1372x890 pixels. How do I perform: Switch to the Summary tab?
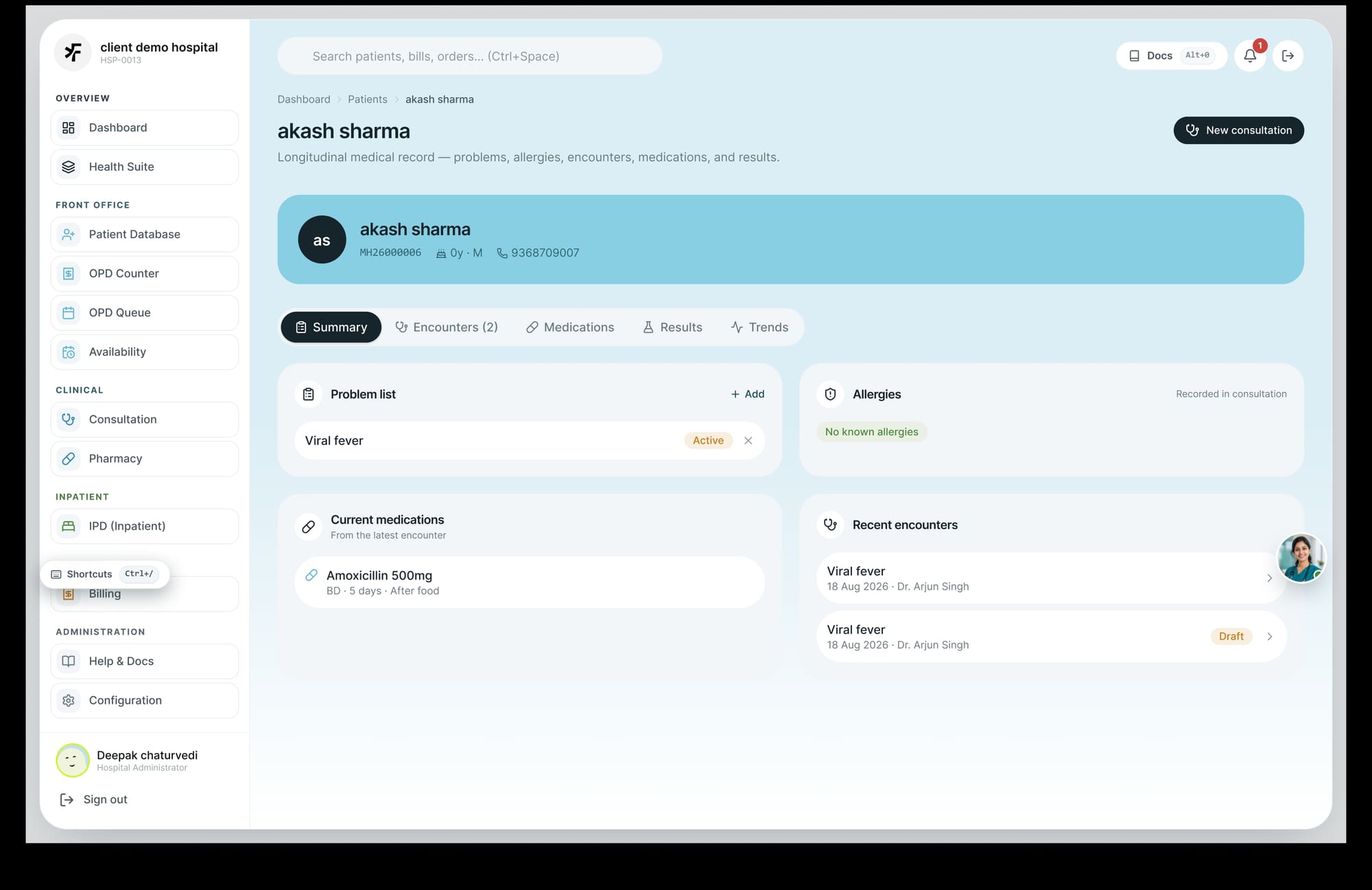331,327
